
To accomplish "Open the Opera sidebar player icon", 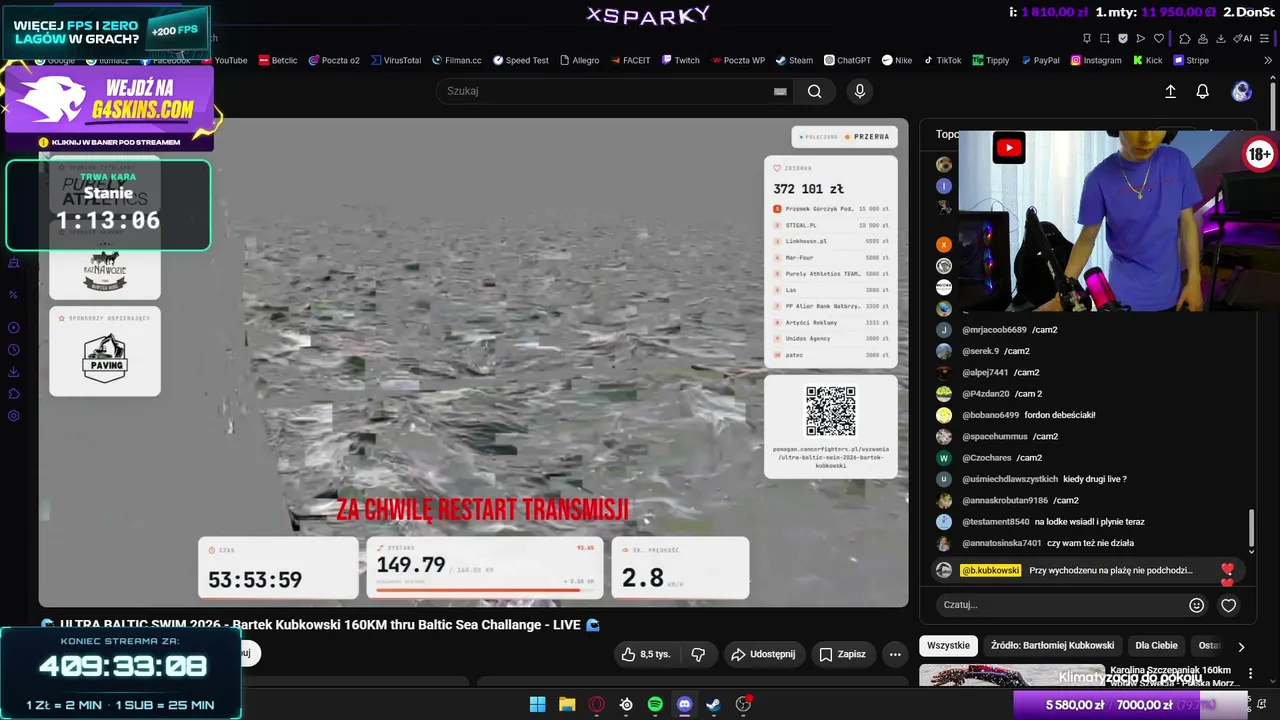I will (x=14, y=328).
